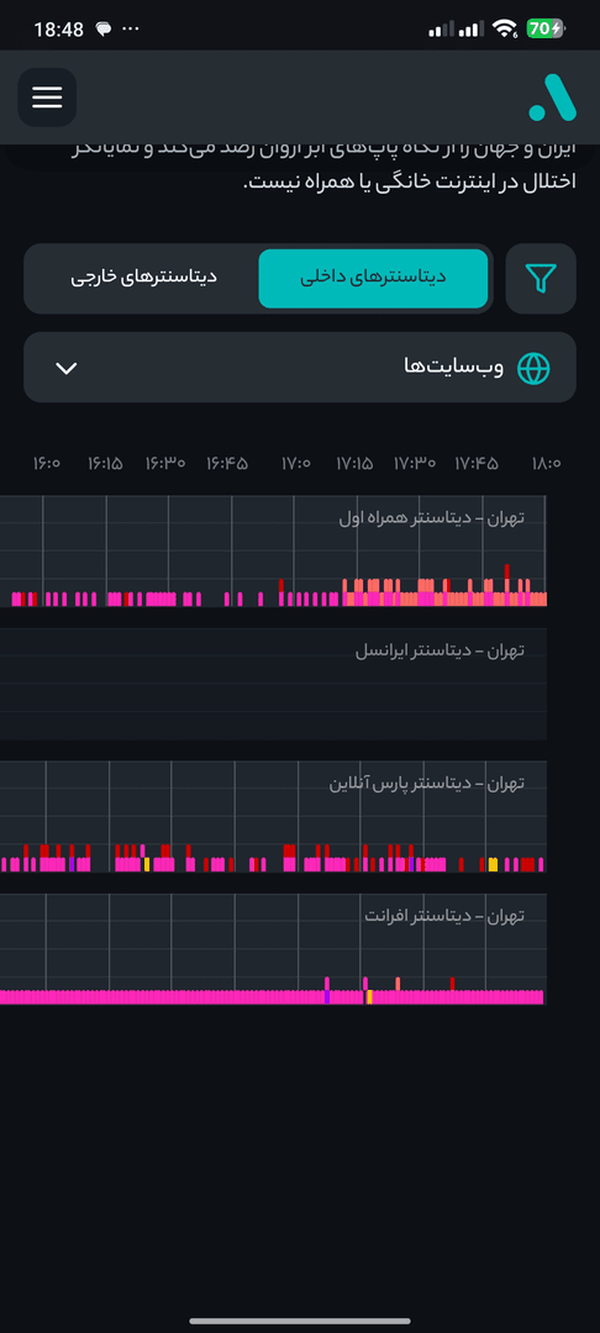The width and height of the screenshot is (600, 1333).
Task: Click the 18:00 time axis label
Action: tap(546, 464)
